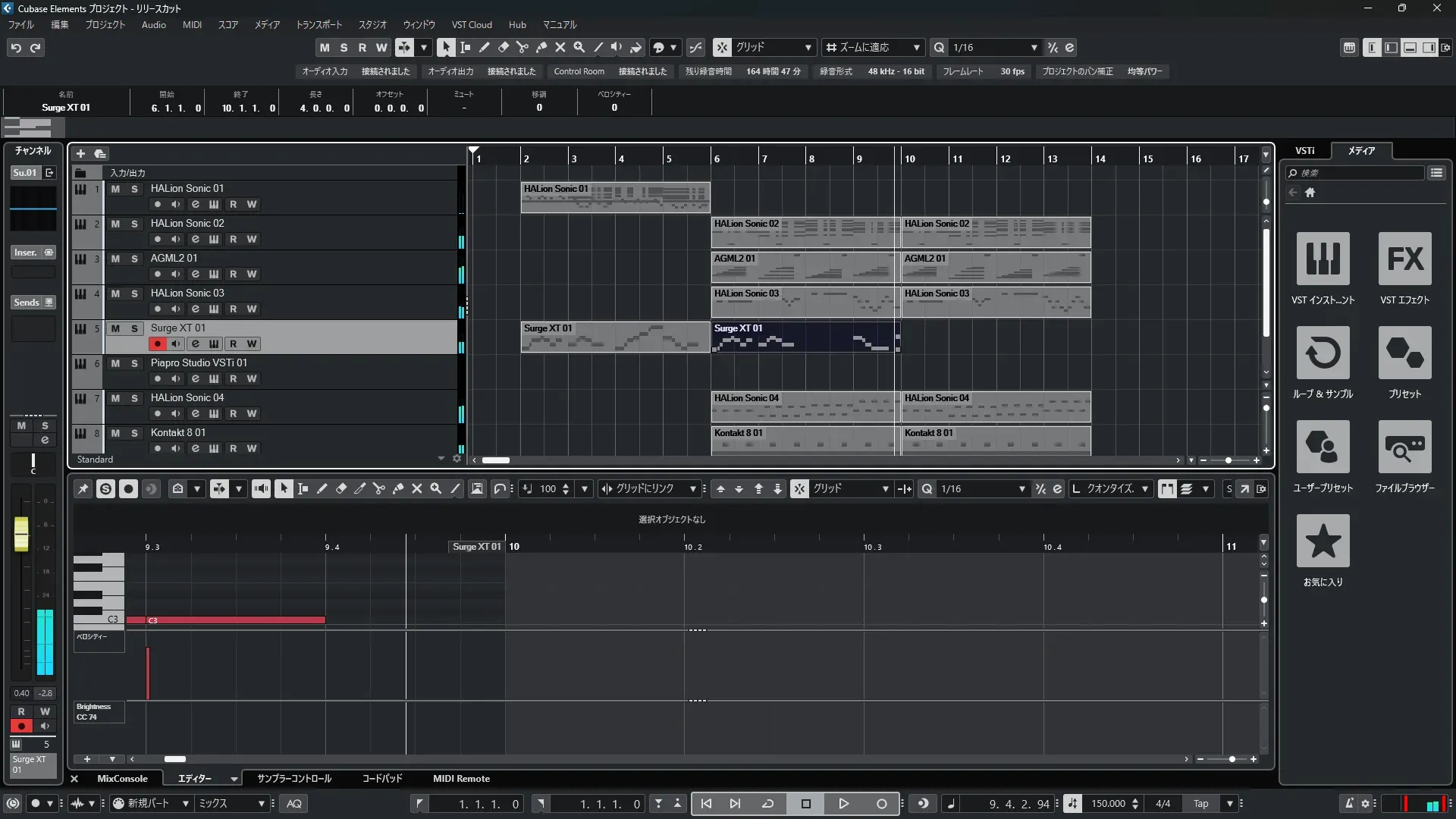
Task: Pick the Zoom magnifier tool in top toolbar
Action: click(x=579, y=47)
